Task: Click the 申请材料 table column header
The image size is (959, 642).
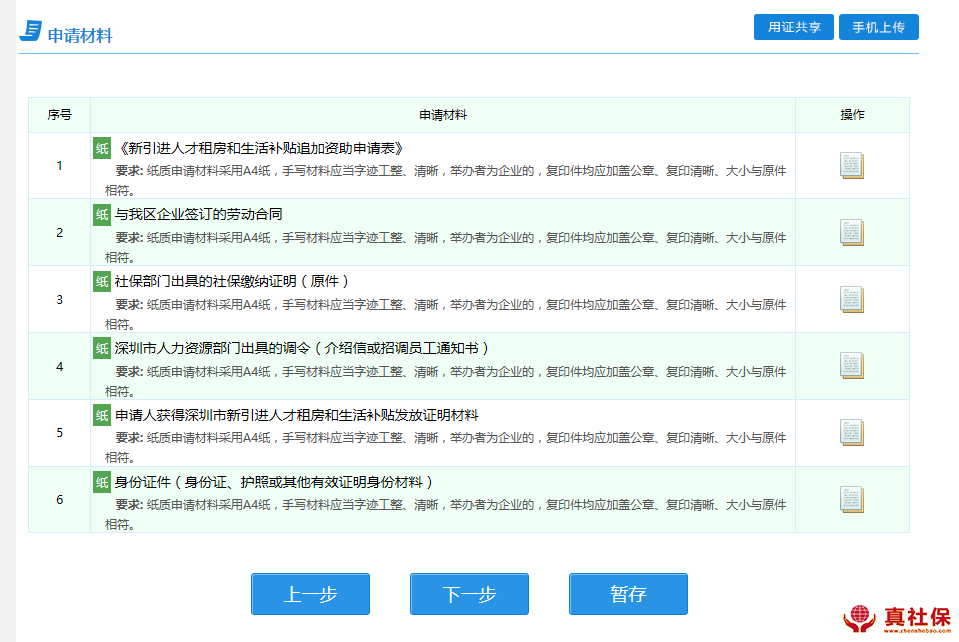Action: [x=442, y=115]
